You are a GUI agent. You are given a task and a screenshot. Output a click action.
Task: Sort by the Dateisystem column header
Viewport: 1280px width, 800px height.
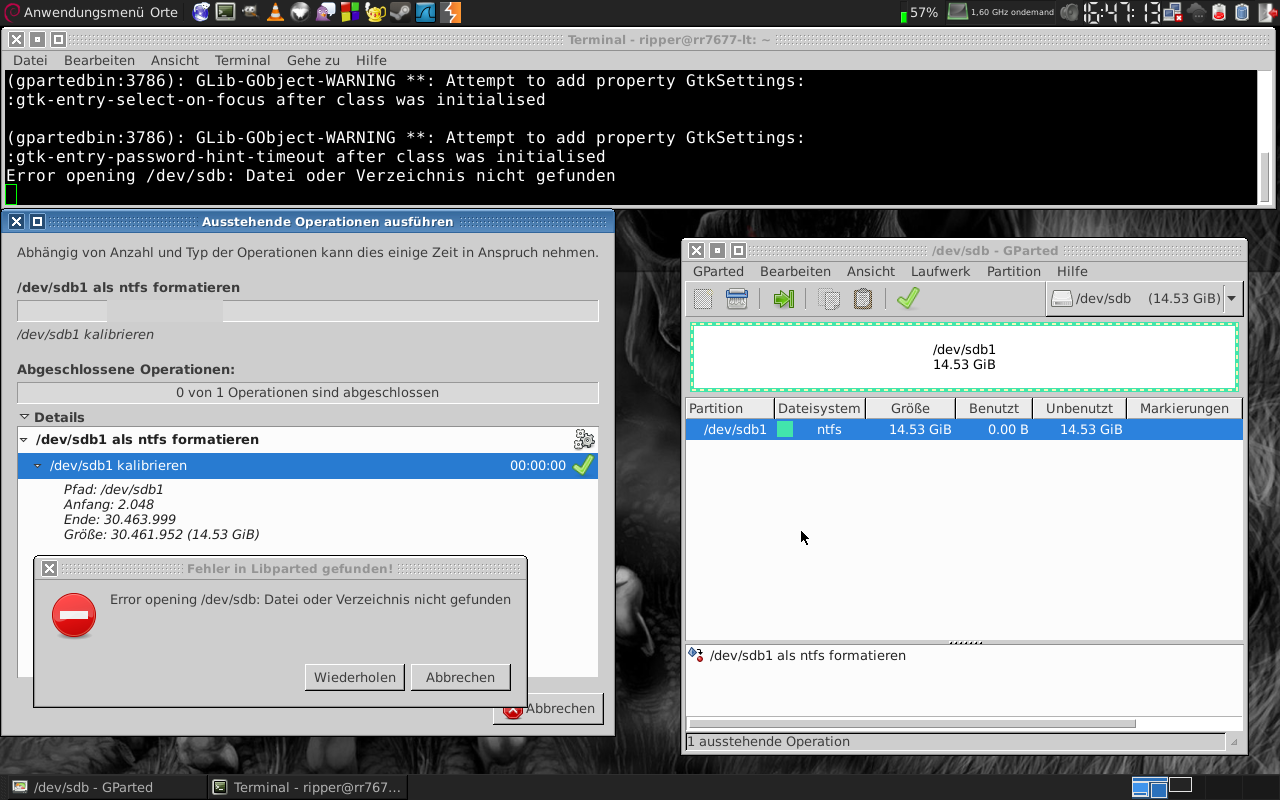coord(819,408)
